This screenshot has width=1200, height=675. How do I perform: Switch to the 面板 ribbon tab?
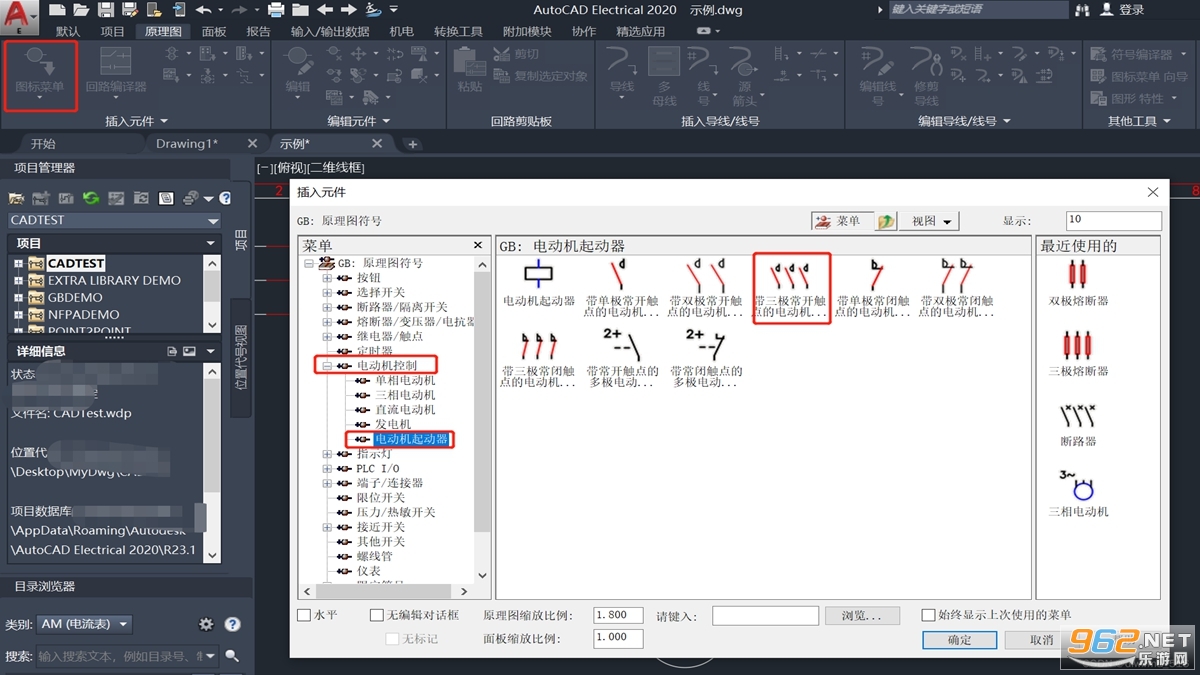point(214,31)
